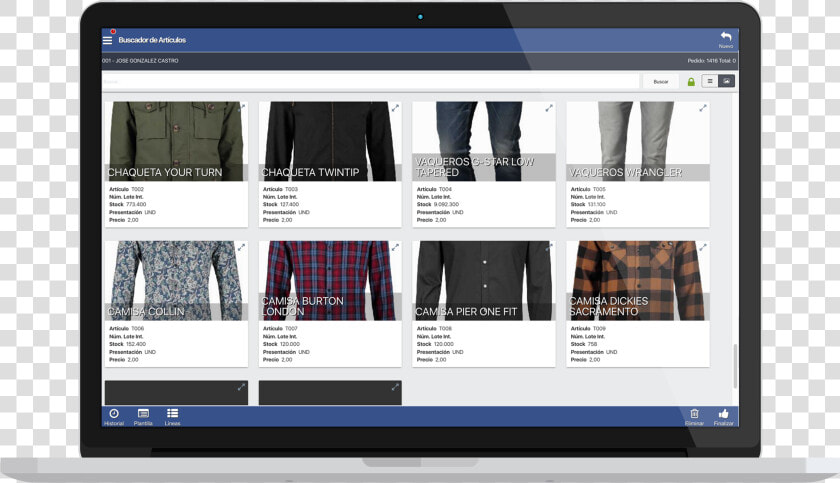Click the 'Pedido: 1416 Total: 0' text

[x=711, y=61]
